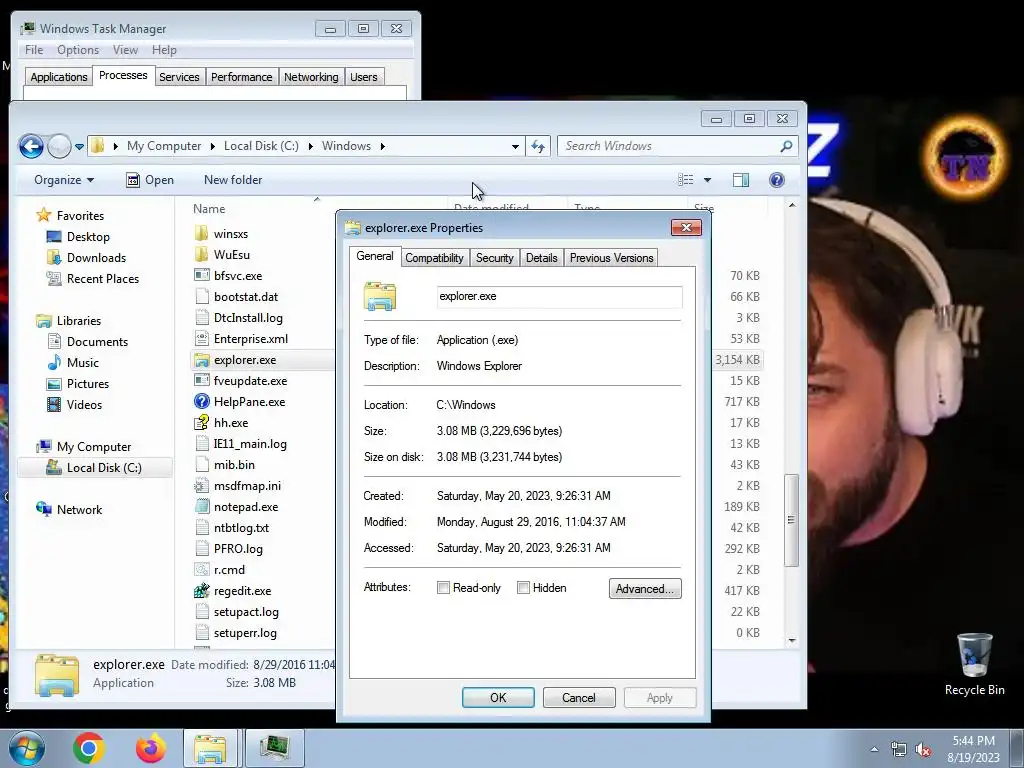Expand the arrow after Windows breadcrumb
Viewport: 1024px width, 768px height.
383,146
